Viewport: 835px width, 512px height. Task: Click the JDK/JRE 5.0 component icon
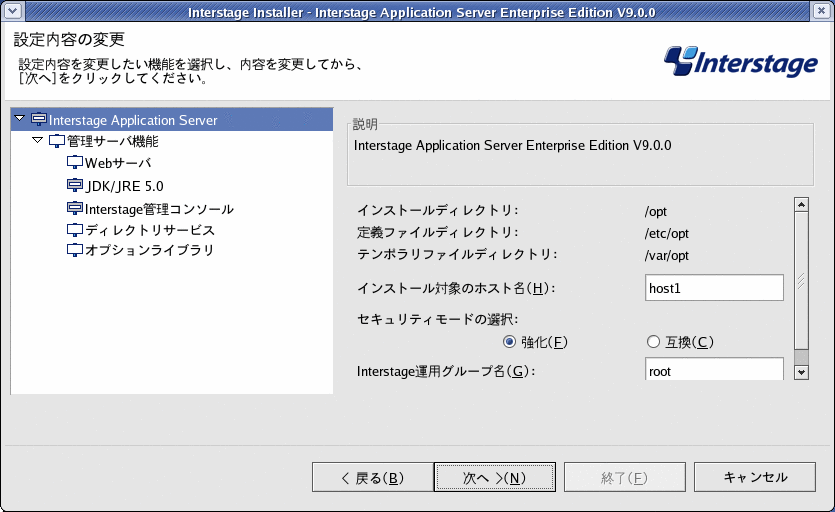(x=75, y=185)
